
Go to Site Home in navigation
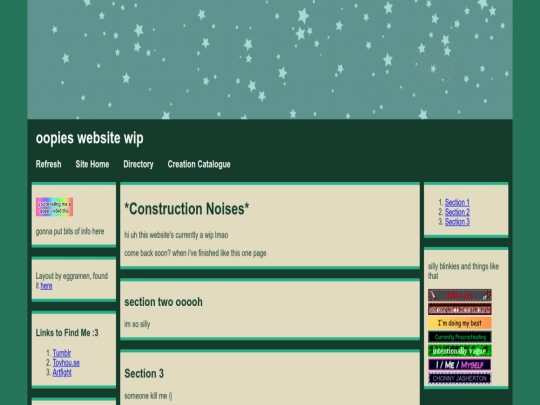[92, 164]
